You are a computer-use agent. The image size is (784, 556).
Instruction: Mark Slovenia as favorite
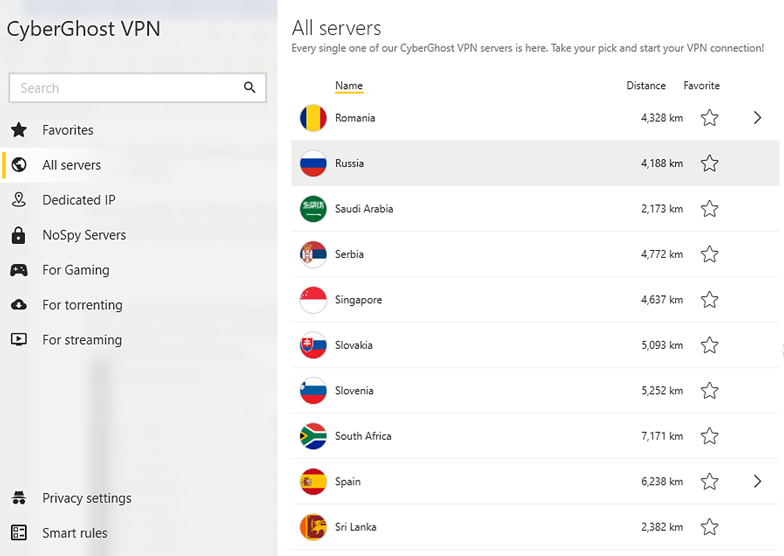(x=710, y=390)
